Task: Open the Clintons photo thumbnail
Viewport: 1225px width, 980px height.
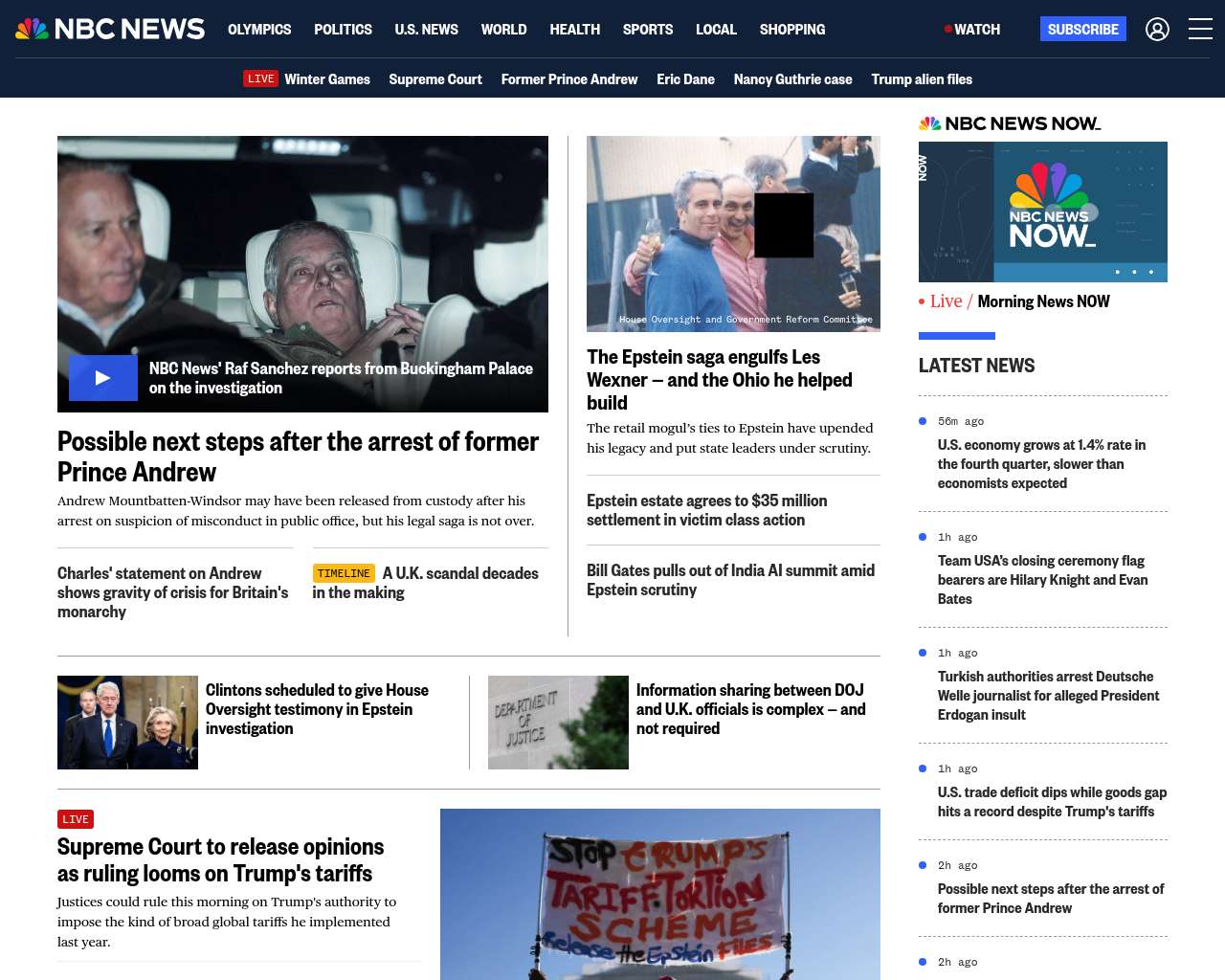Action: pyautogui.click(x=127, y=723)
